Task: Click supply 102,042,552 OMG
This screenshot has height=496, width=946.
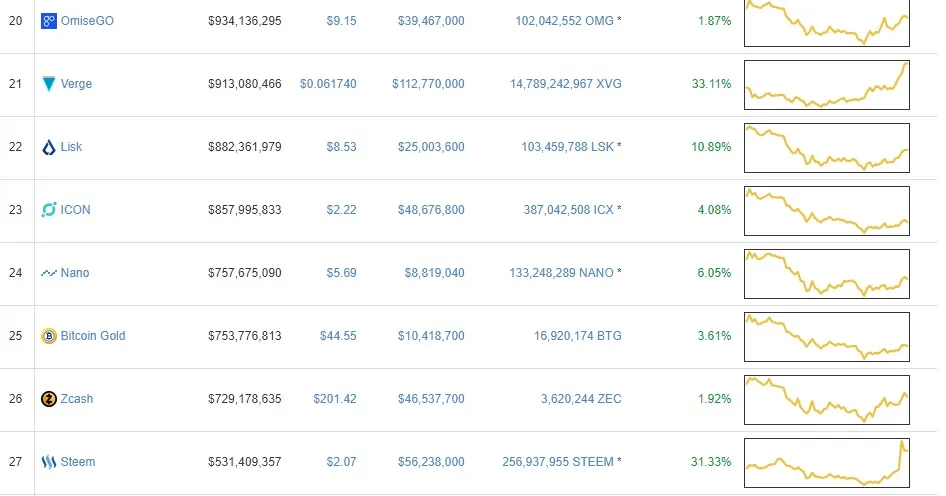Action: click(x=565, y=21)
